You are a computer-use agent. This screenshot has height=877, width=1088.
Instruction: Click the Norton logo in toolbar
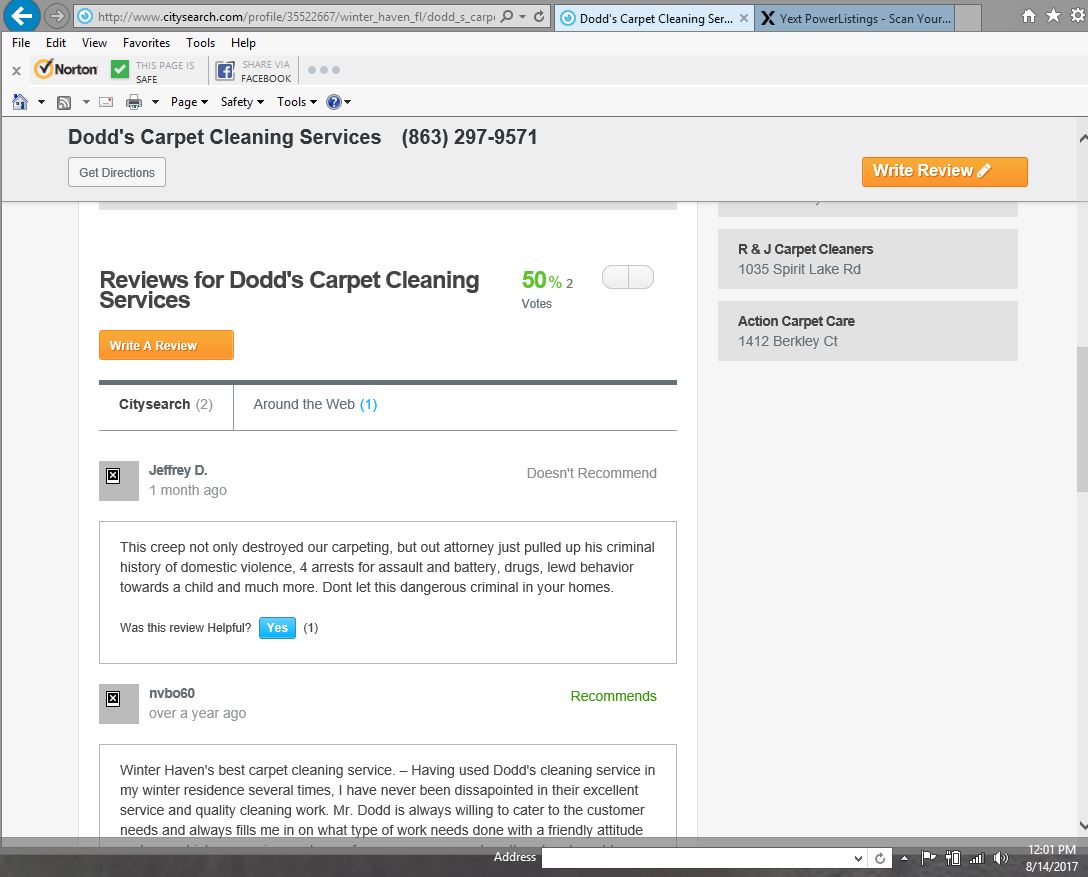(67, 69)
